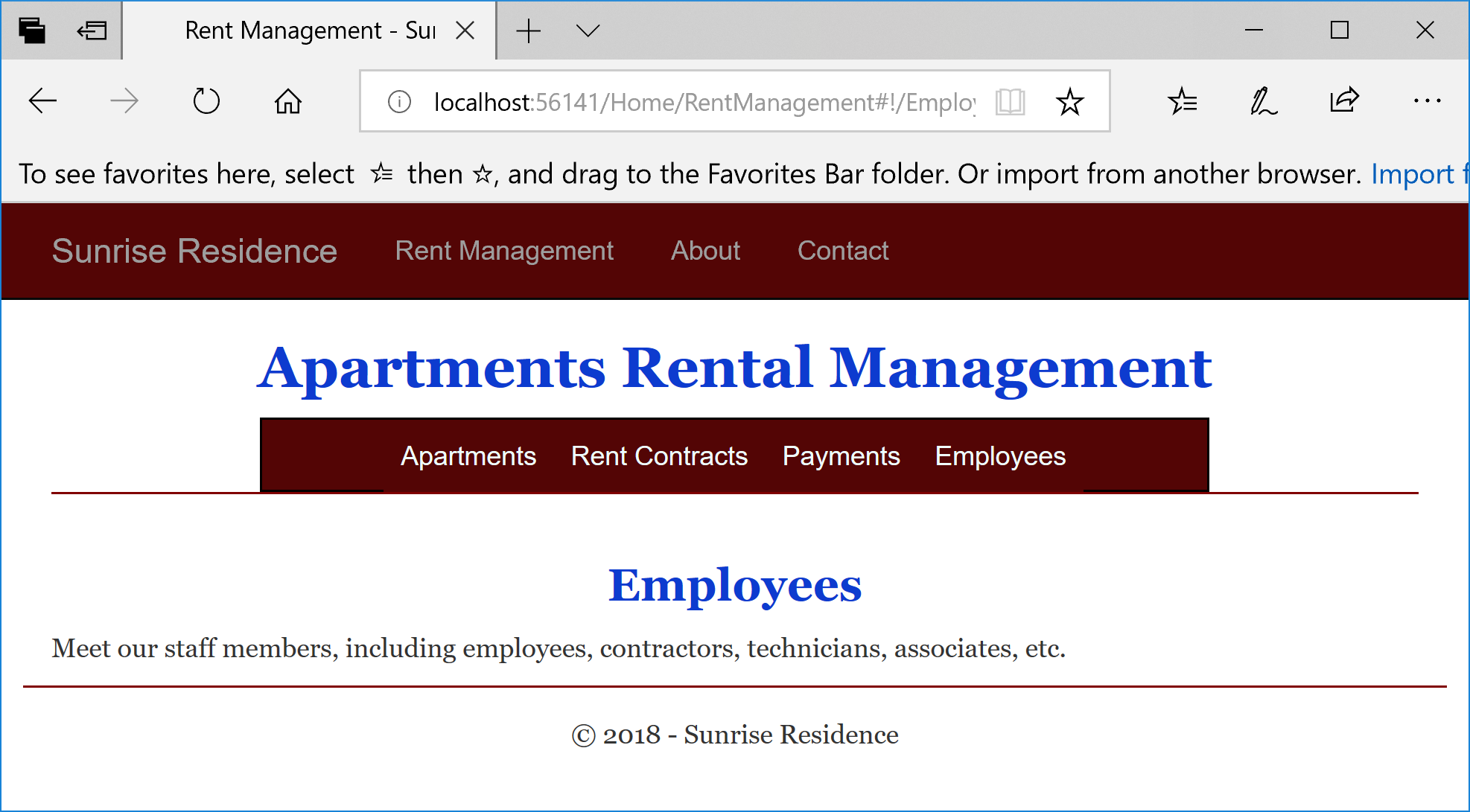The width and height of the screenshot is (1470, 812).
Task: Open the Payments section
Action: pos(841,456)
